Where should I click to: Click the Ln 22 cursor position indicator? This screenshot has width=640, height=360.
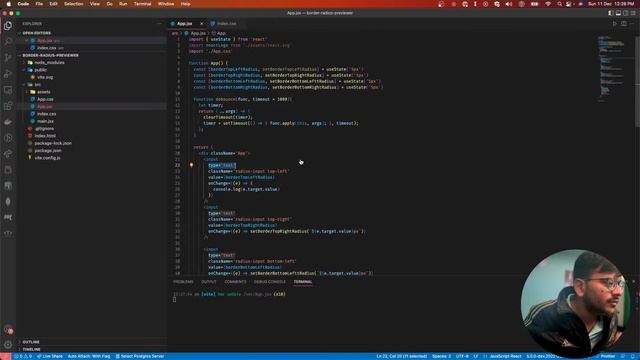[401, 356]
